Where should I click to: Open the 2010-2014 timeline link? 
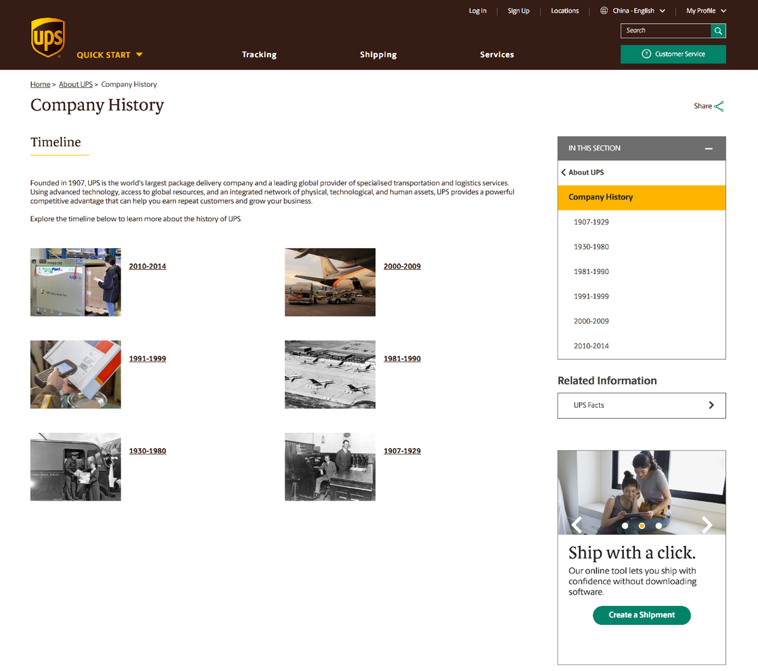click(x=147, y=266)
